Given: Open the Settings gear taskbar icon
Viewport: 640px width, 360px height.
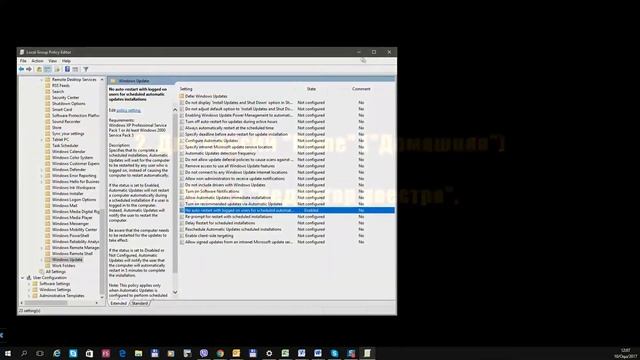Looking at the screenshot, I should 269,353.
